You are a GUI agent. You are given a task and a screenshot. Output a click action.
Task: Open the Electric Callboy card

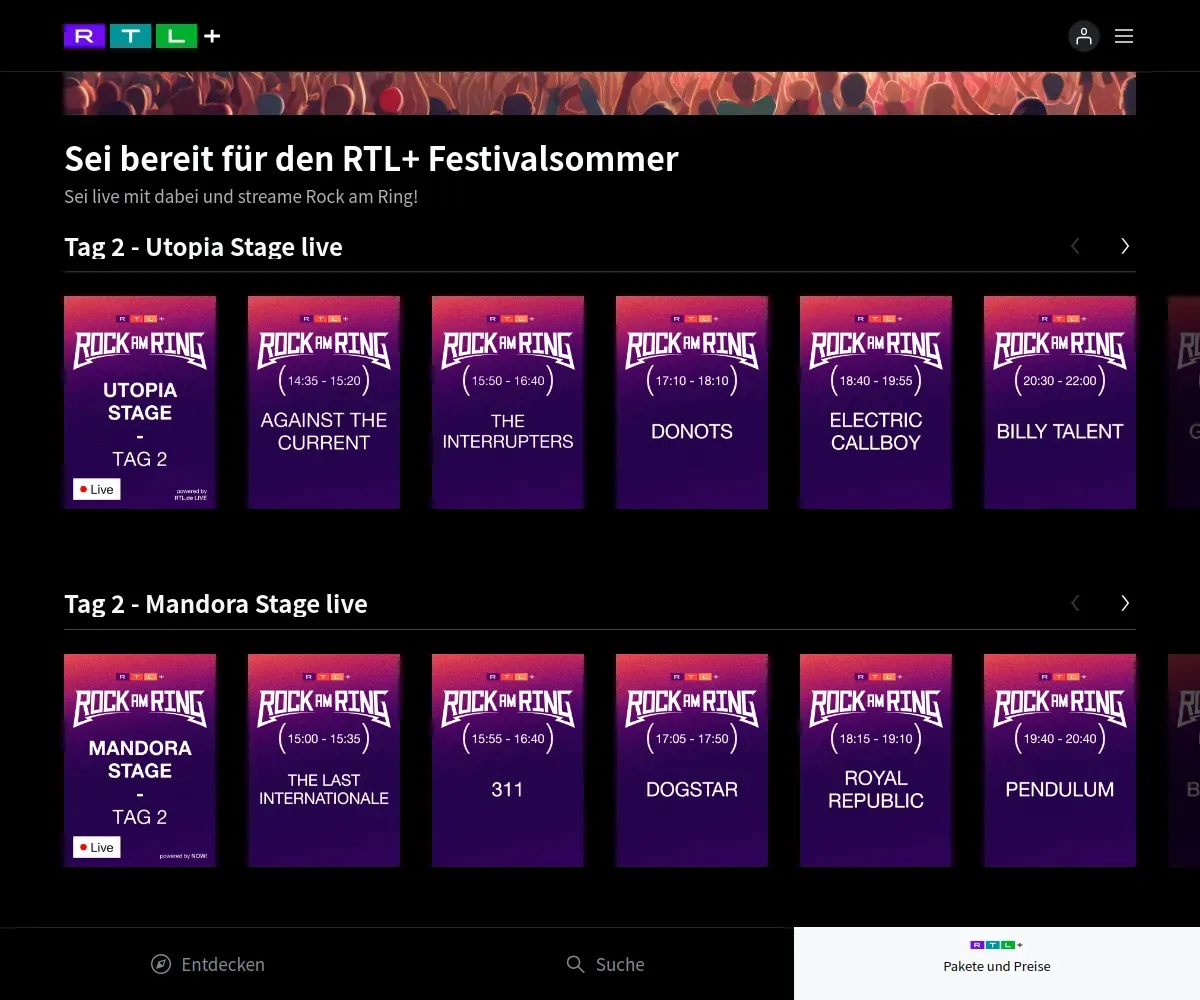click(876, 402)
